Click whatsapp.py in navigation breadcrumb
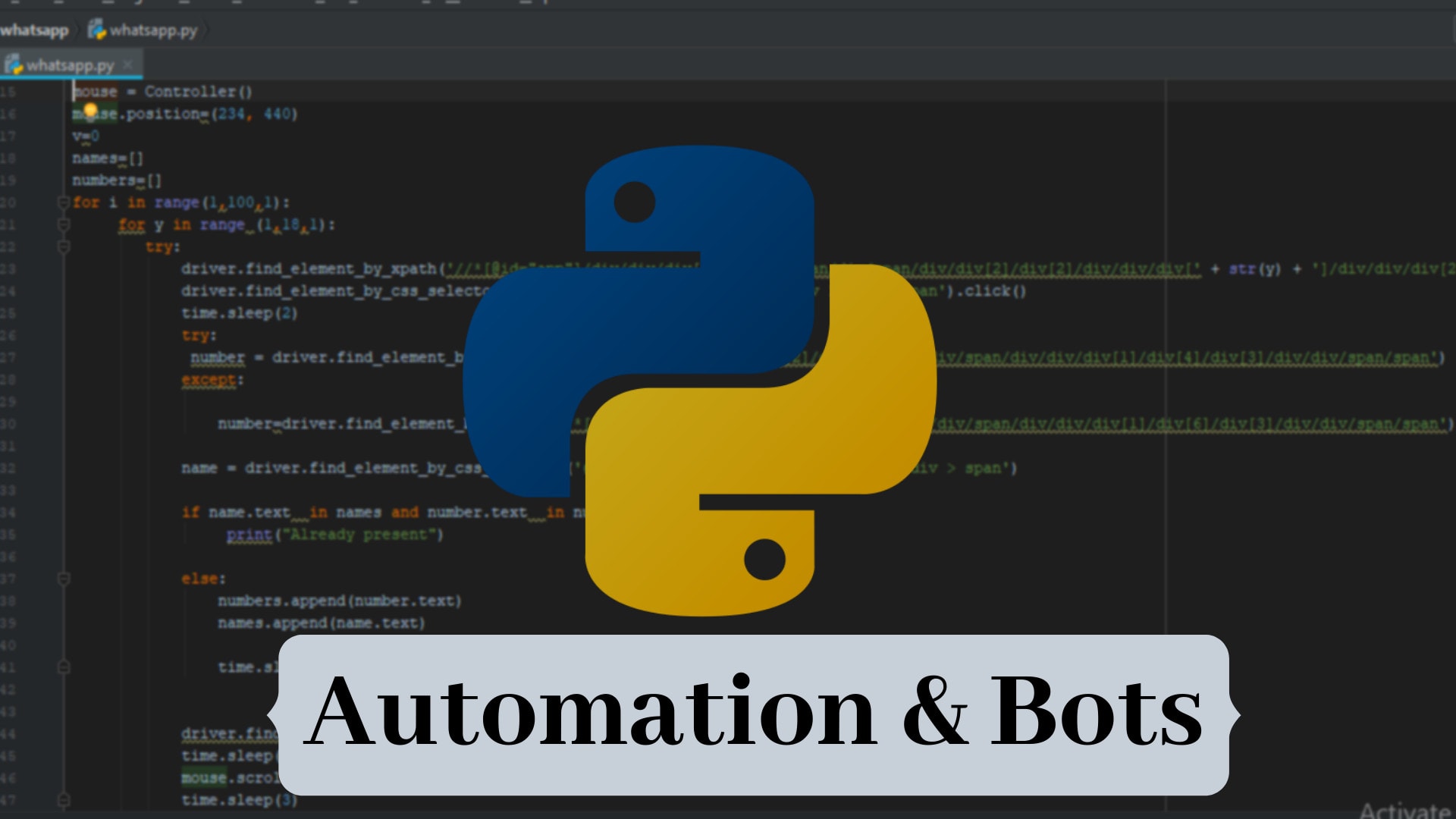This screenshot has width=1456, height=819. [x=153, y=30]
